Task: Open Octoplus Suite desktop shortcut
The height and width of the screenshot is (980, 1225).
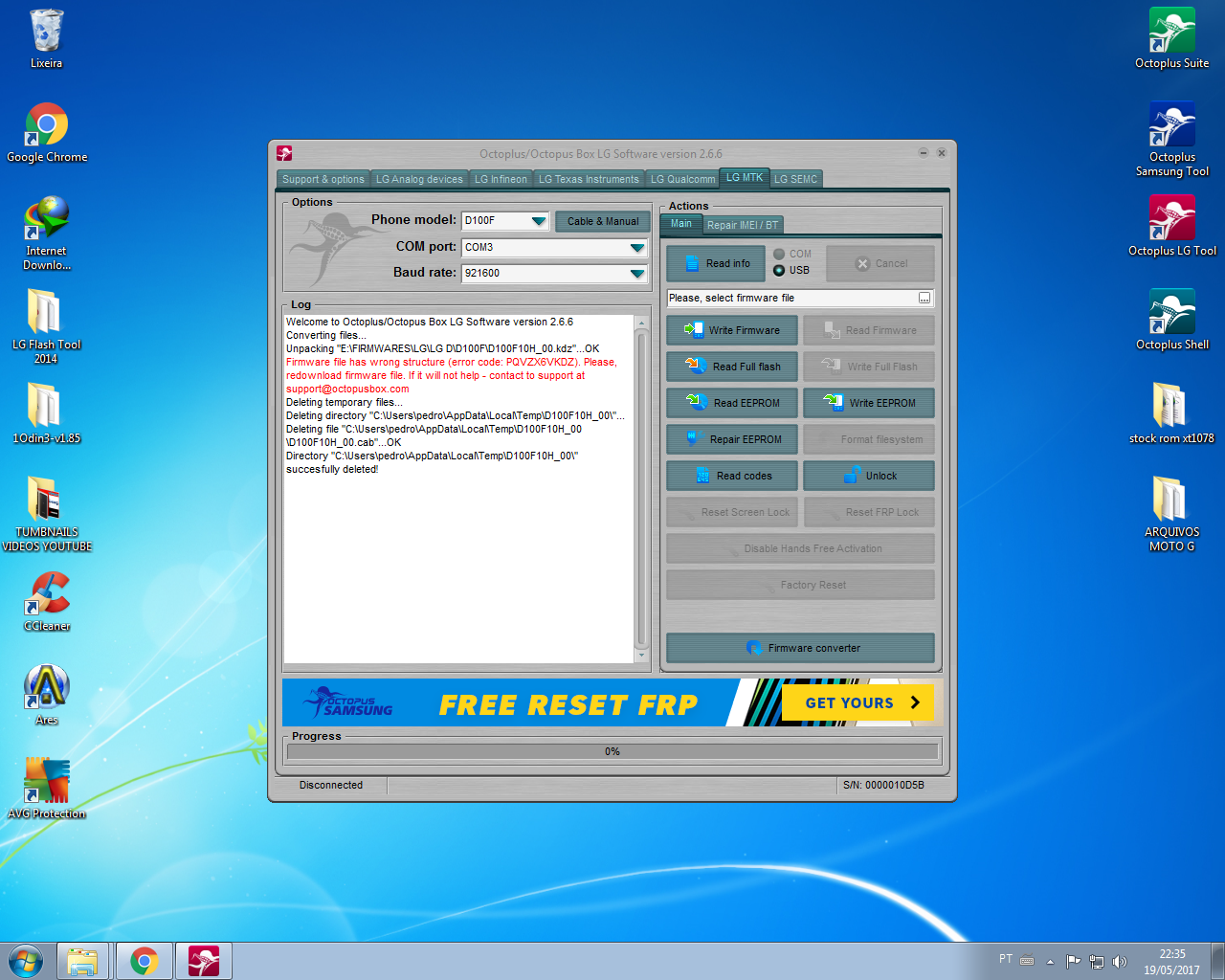Action: click(x=1171, y=39)
